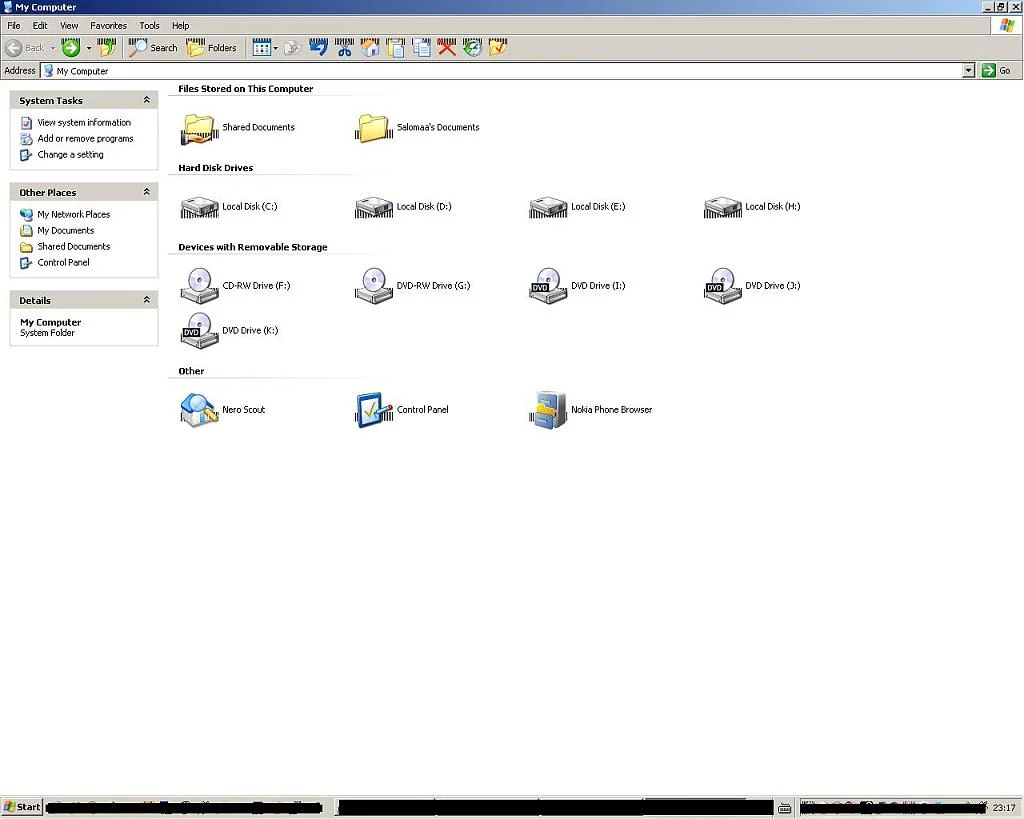Open the Nero Scout icon
Viewport: 1024px width, 819px height.
199,410
